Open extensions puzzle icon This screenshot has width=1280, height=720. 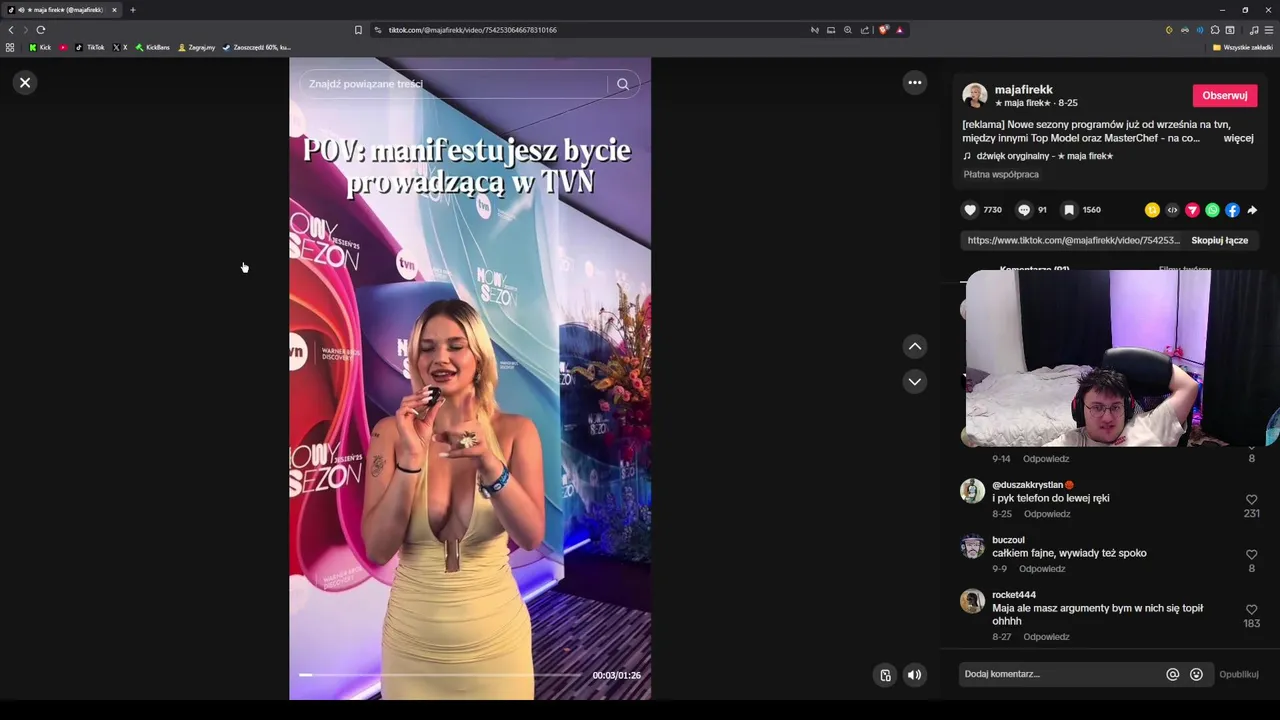click(x=1215, y=30)
